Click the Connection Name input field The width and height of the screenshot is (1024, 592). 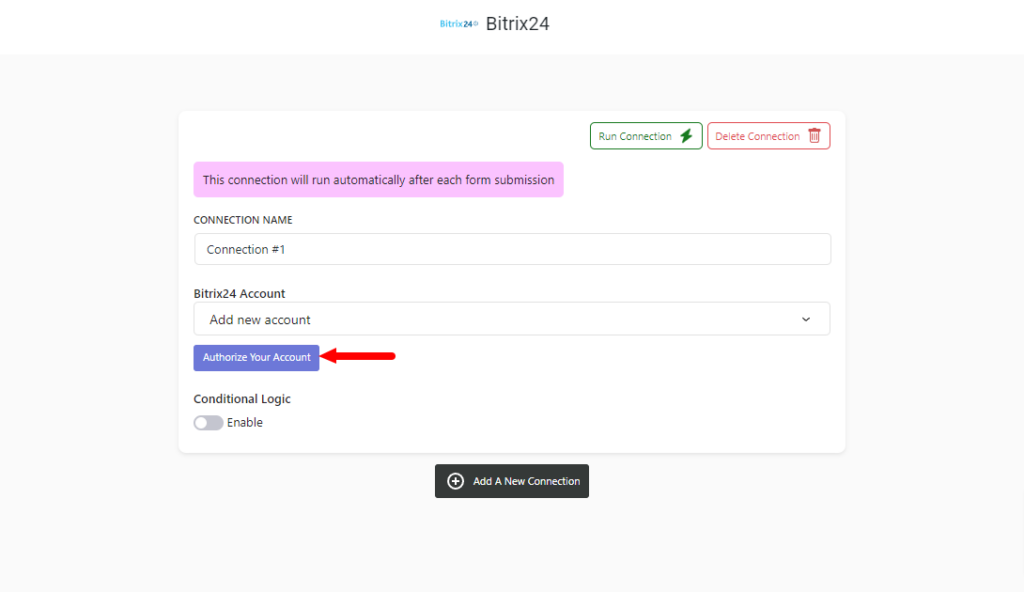(x=512, y=249)
